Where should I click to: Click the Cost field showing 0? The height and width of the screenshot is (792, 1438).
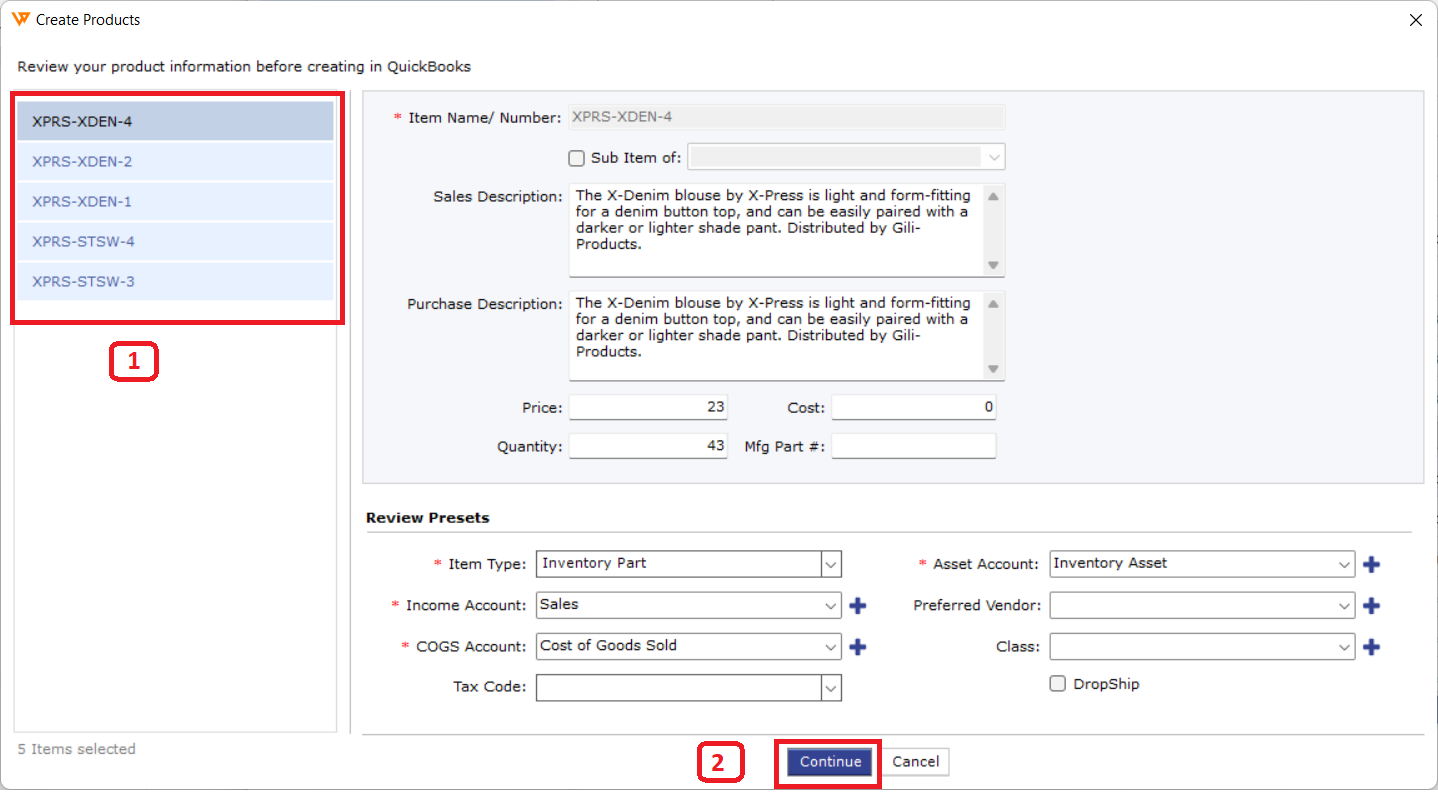tap(913, 407)
